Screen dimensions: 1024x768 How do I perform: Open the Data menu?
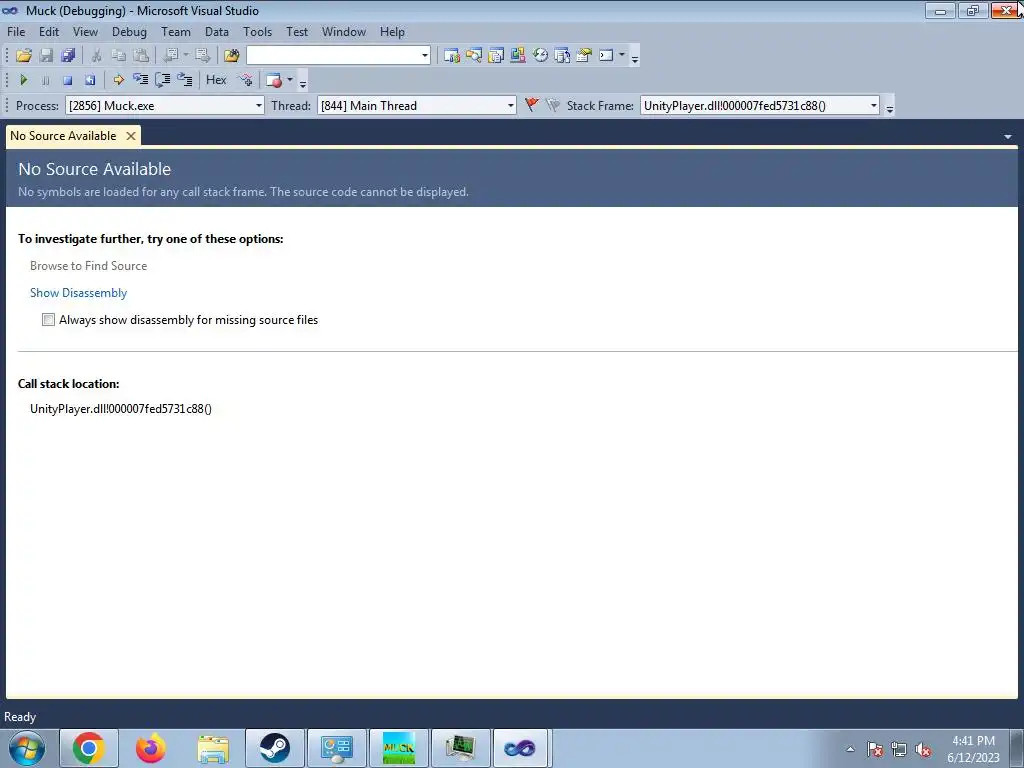point(217,31)
